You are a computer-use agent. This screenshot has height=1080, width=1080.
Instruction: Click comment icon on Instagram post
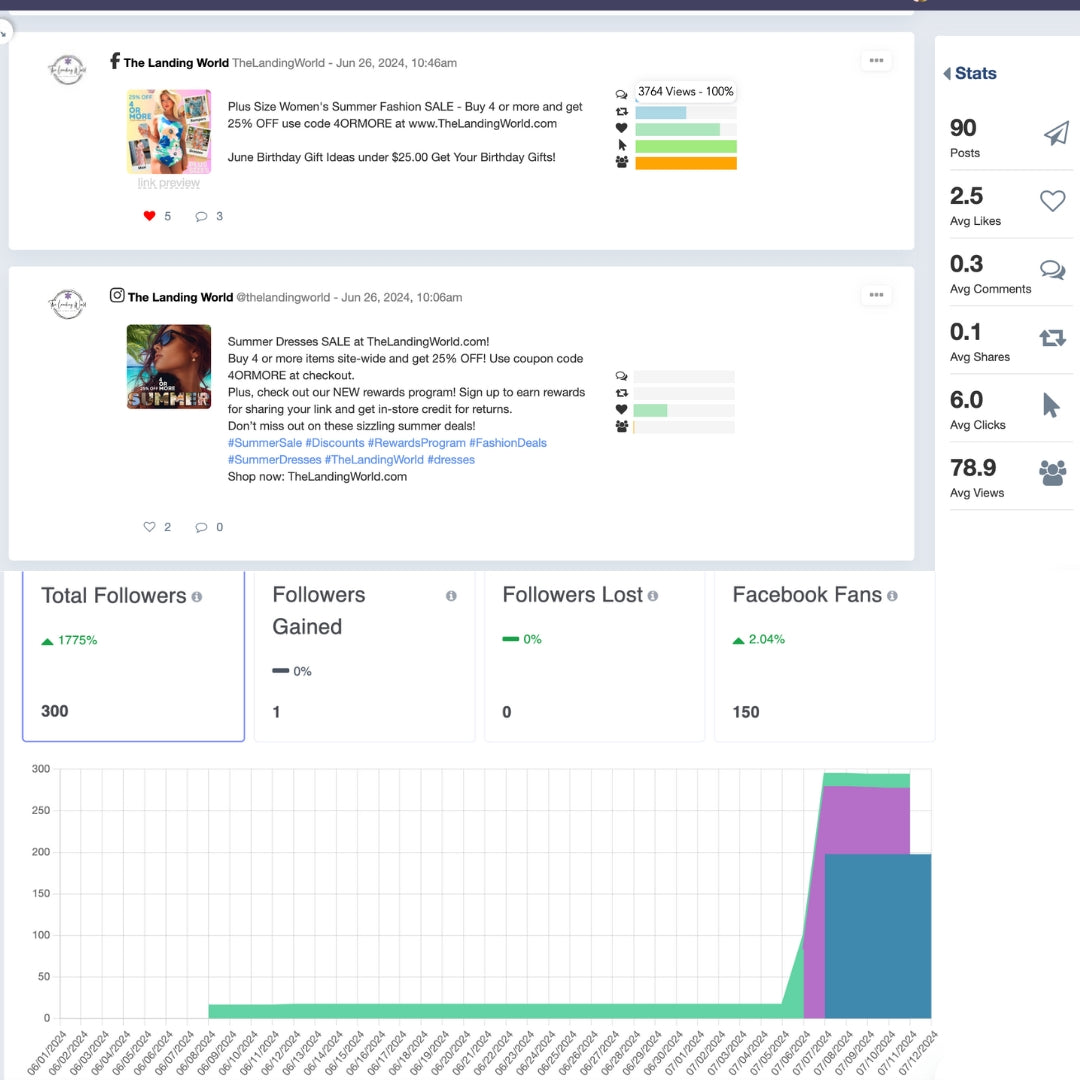[201, 527]
